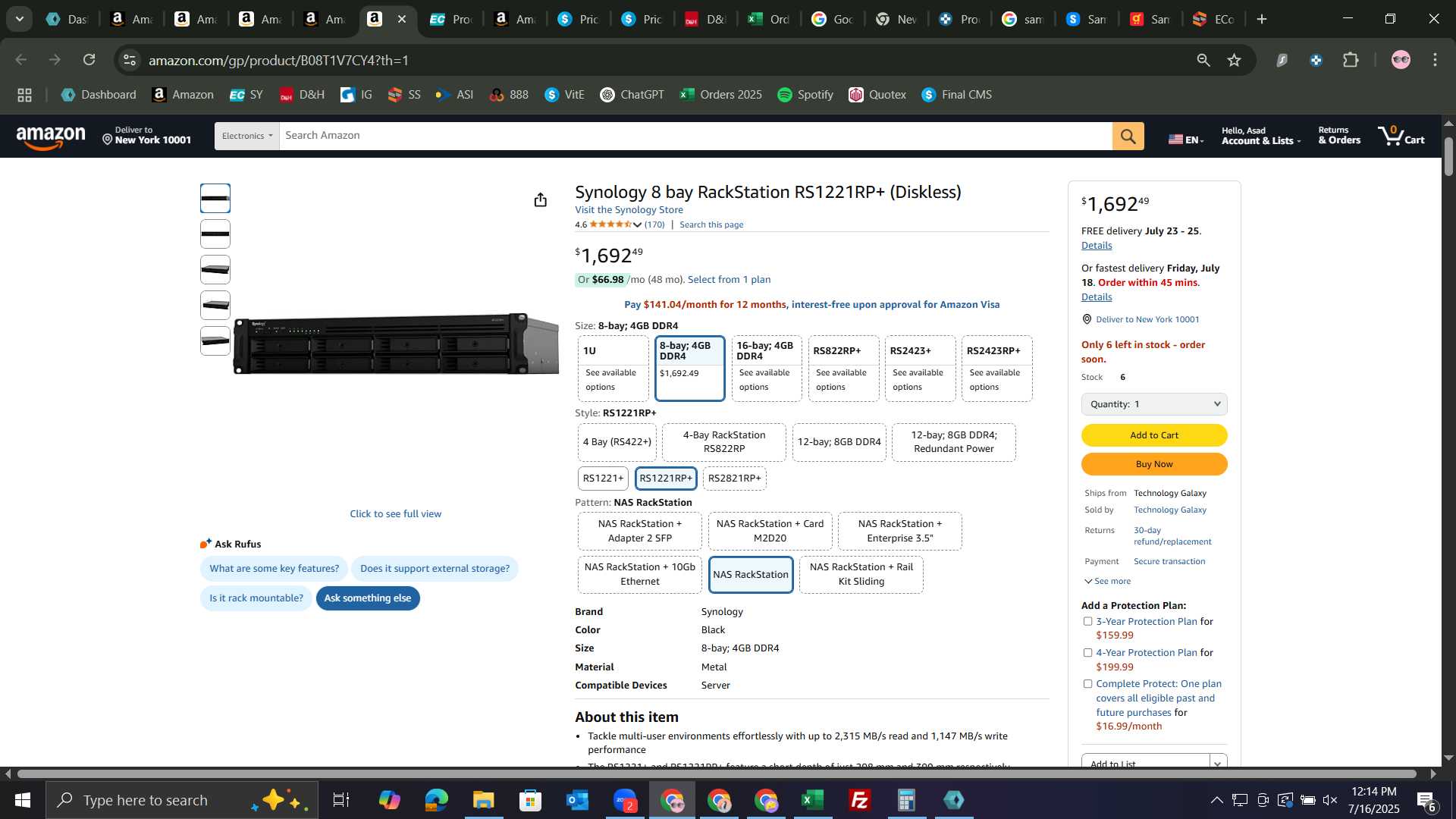Check the 4-Year Protection Plan box
The height and width of the screenshot is (819, 1456).
coord(1087,652)
